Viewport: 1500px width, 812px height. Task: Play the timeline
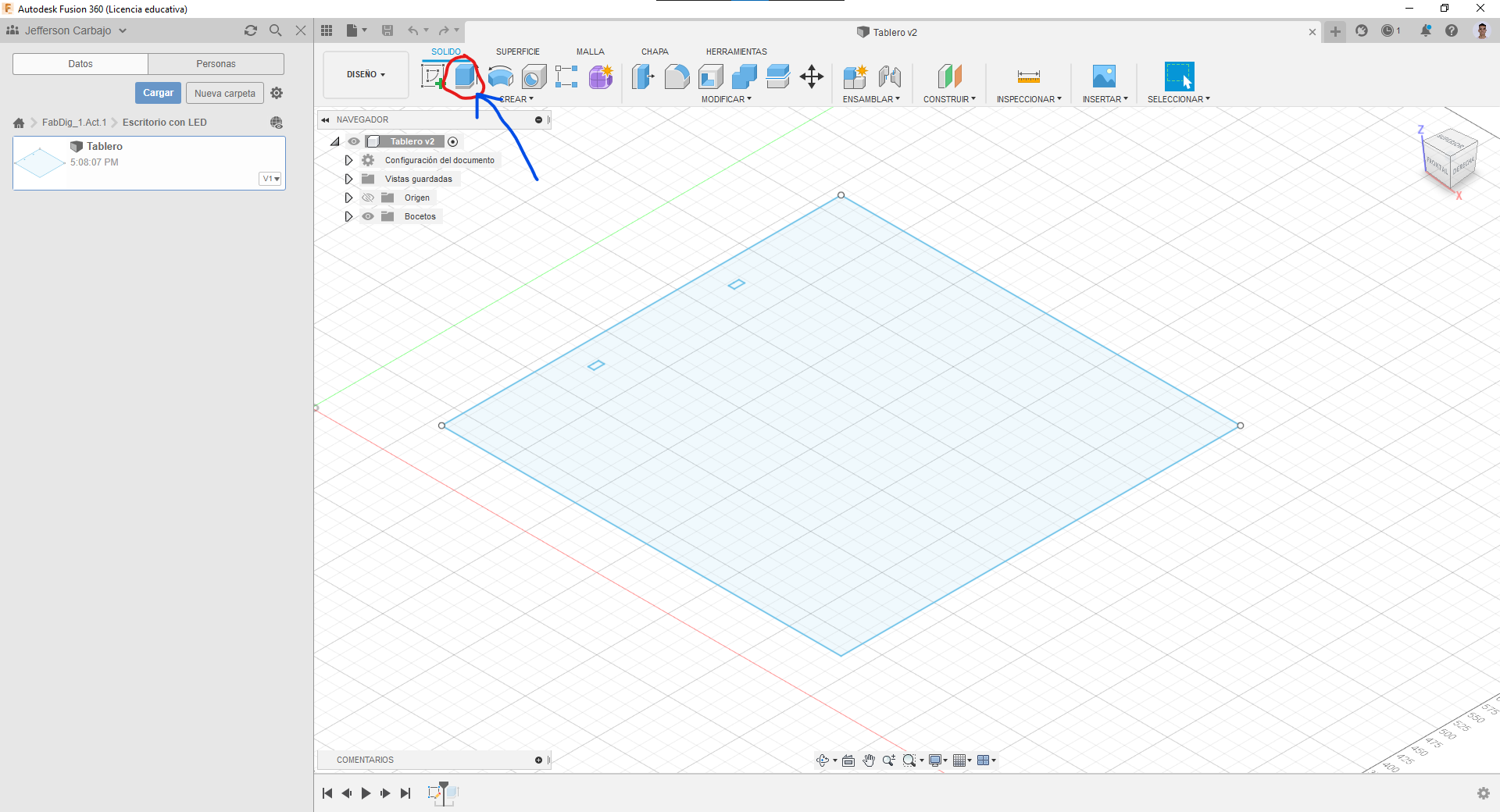click(x=366, y=793)
